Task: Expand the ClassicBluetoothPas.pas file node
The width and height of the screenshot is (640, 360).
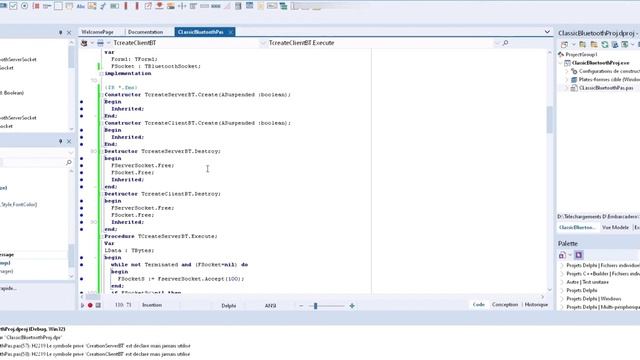Action: [567, 88]
